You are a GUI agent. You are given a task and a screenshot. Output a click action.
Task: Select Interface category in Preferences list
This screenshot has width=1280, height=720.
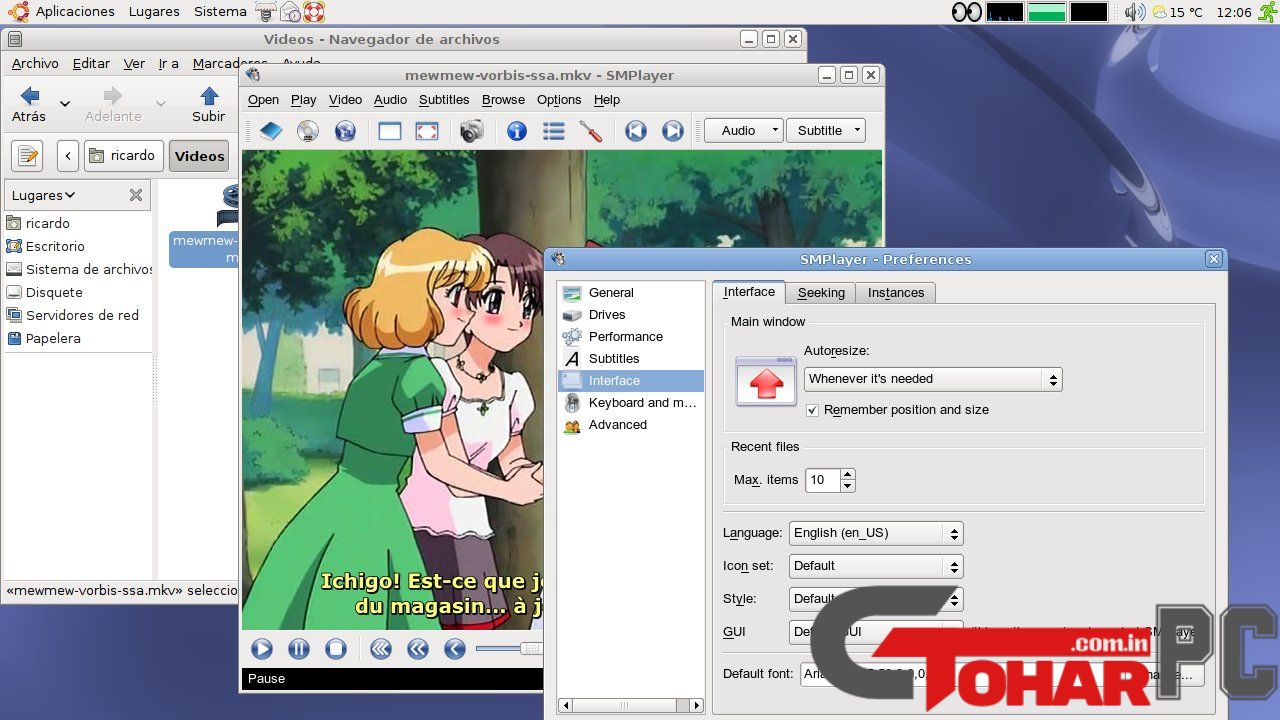(x=631, y=381)
